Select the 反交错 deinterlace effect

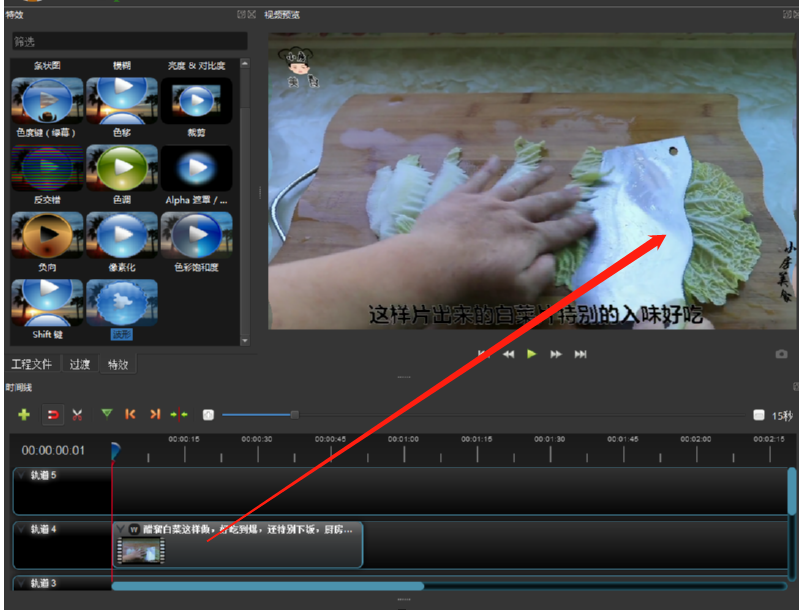47,168
